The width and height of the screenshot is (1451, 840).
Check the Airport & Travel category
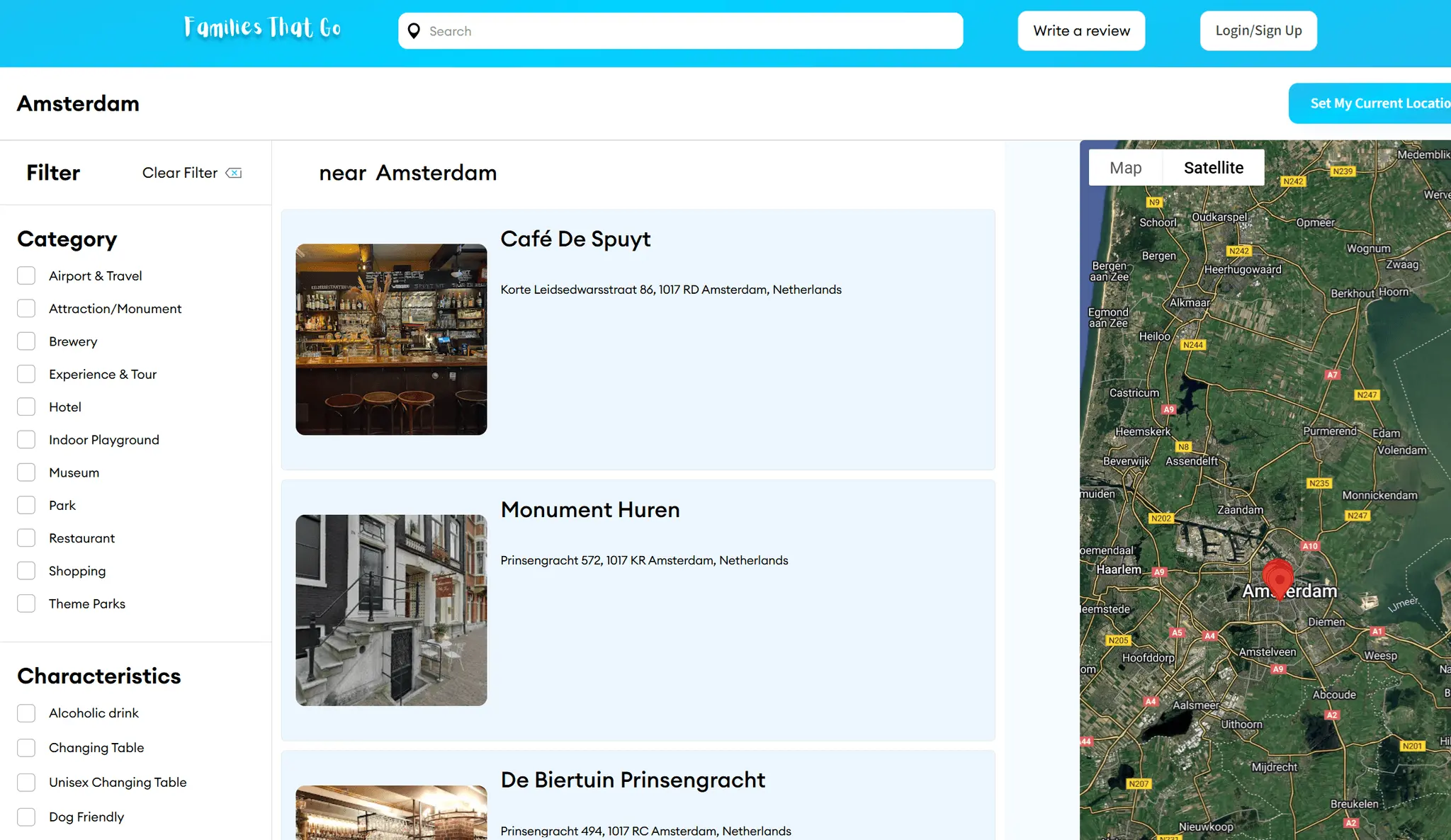[x=26, y=276]
